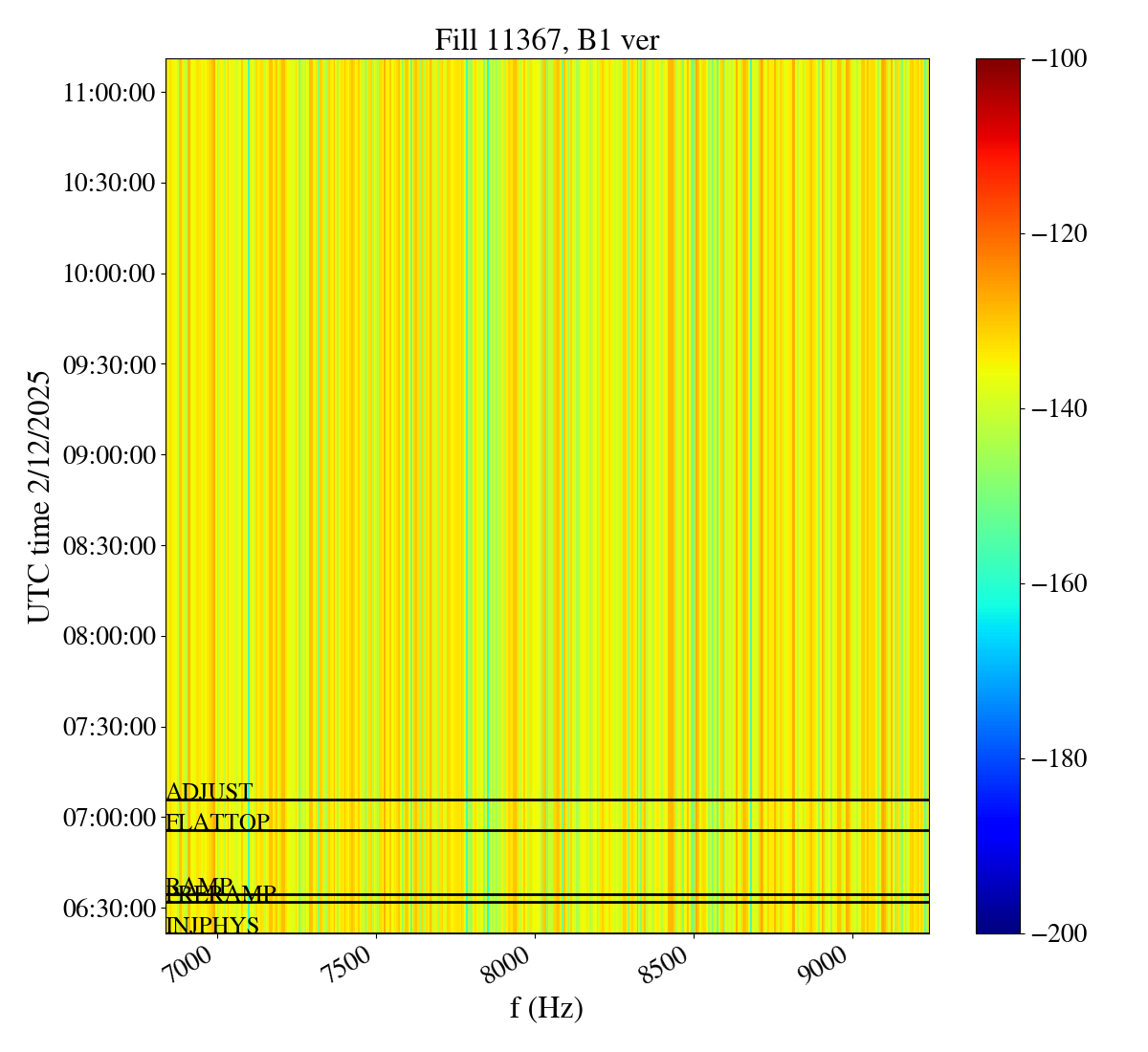Select the 10:00:00 time tick label
Image resolution: width=1148 pixels, height=1052 pixels.
pos(109,274)
